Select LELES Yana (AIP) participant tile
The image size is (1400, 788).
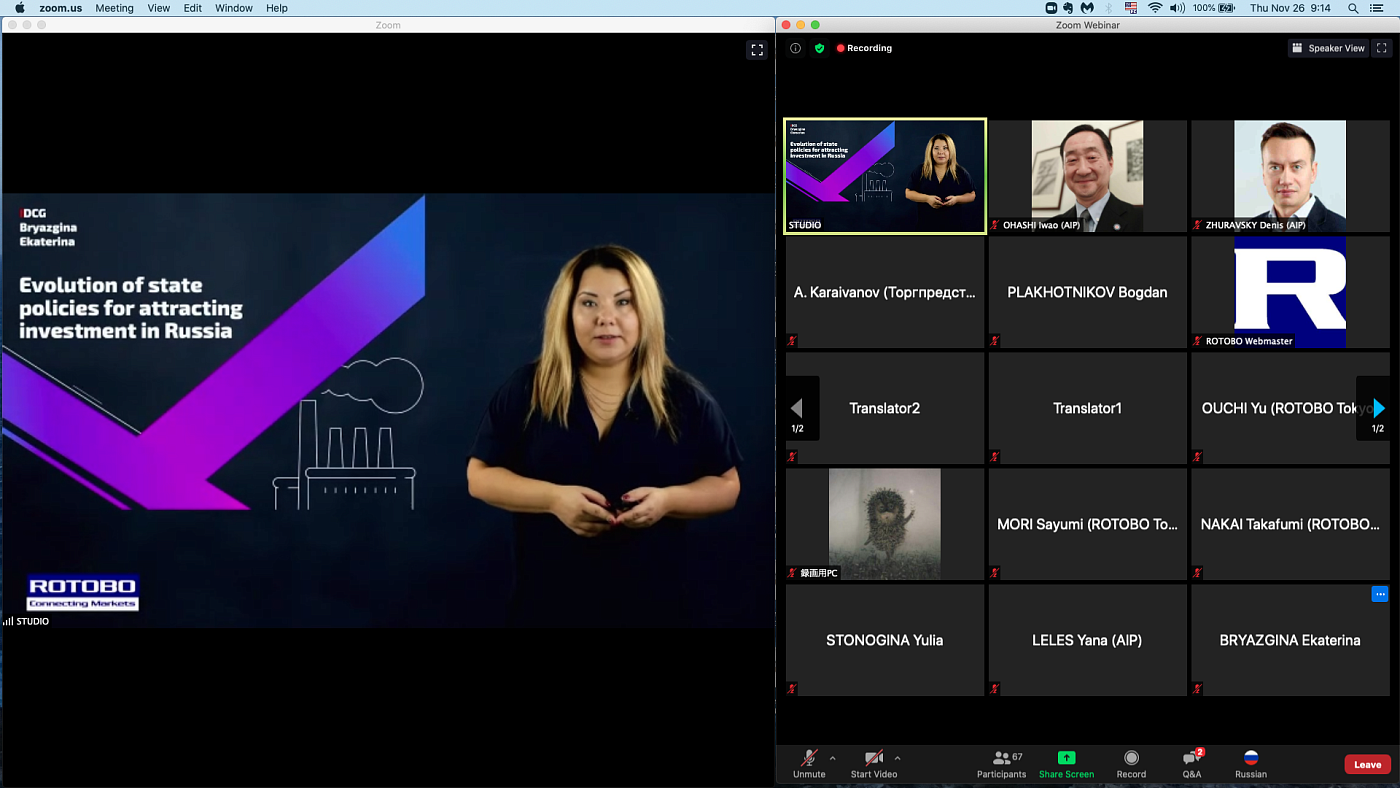point(1088,640)
